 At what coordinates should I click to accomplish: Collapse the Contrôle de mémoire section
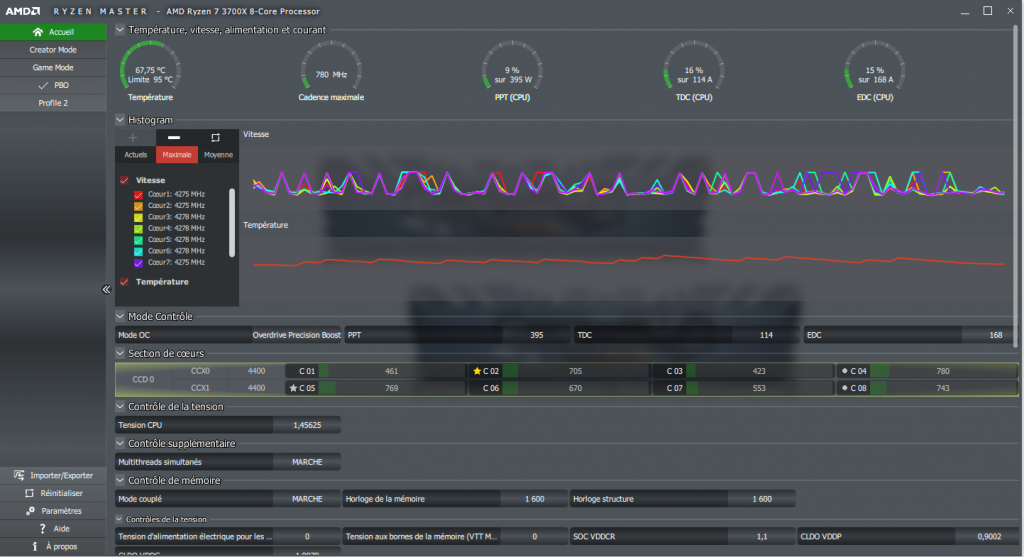tap(120, 480)
